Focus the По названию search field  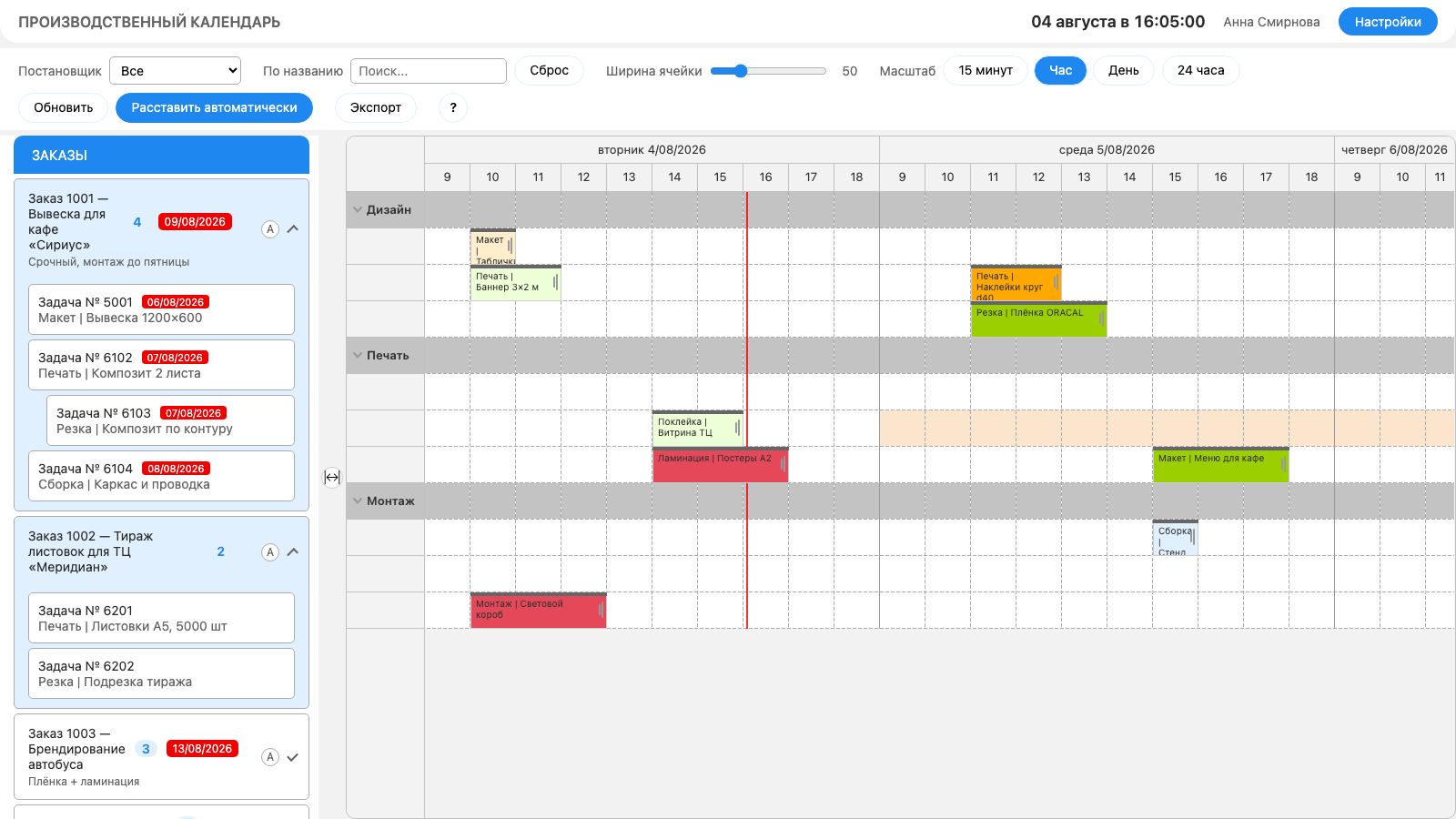(428, 71)
